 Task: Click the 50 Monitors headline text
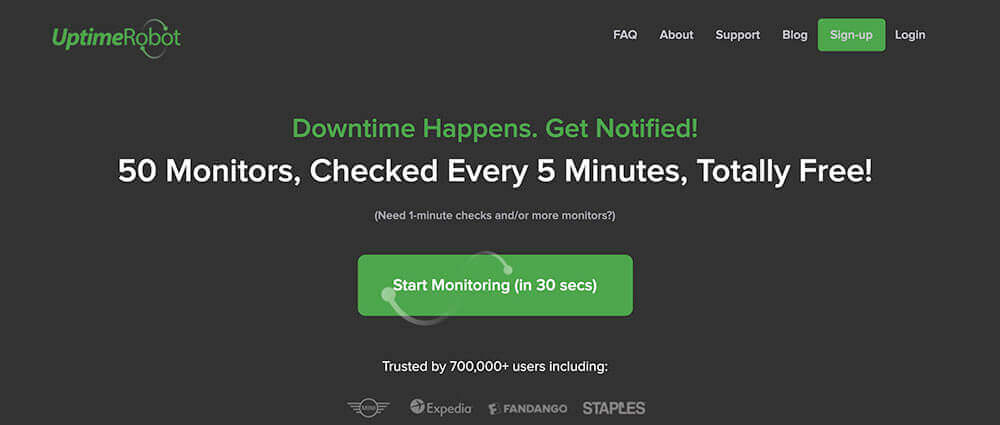click(495, 172)
